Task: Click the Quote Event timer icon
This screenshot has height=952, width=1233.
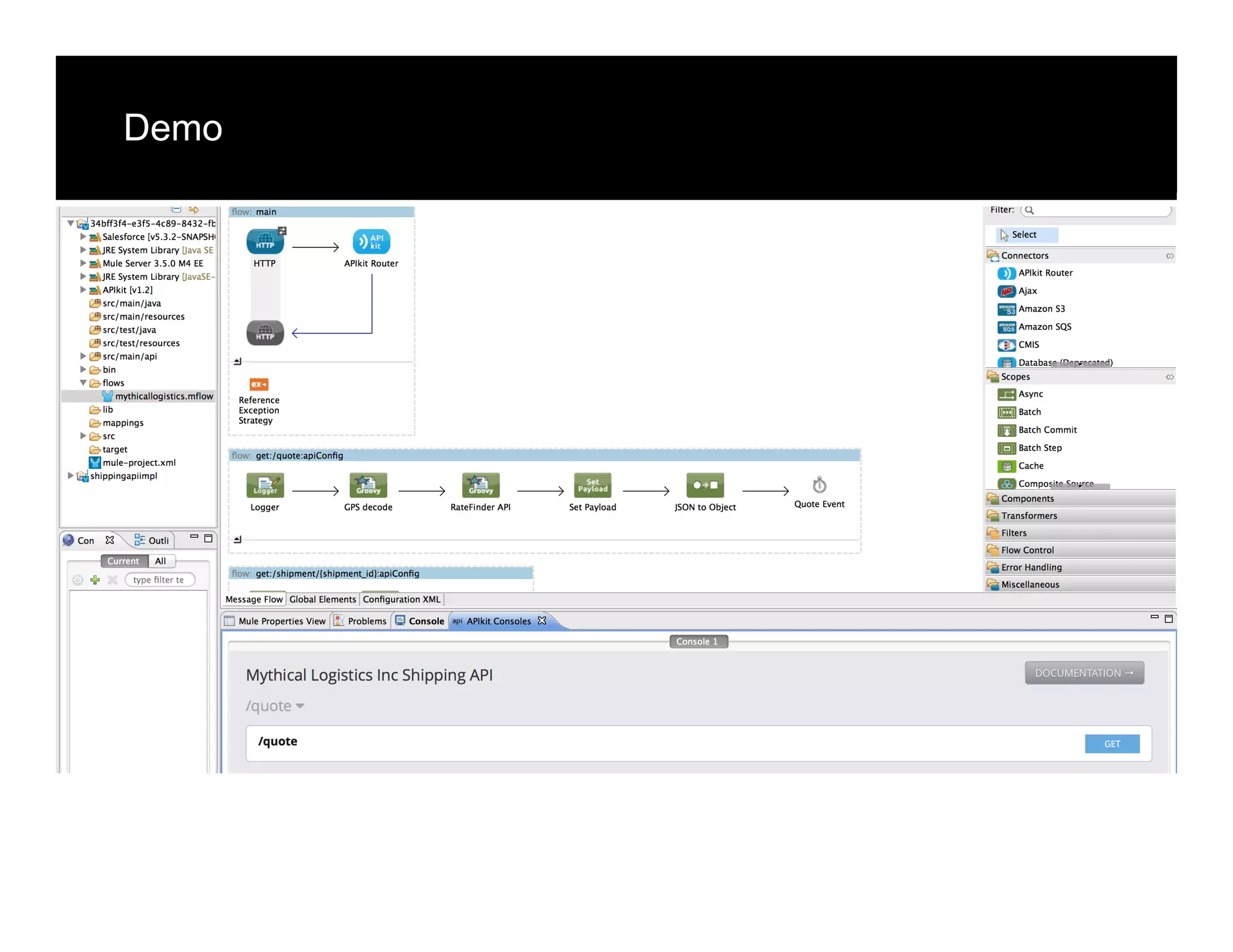Action: click(819, 485)
